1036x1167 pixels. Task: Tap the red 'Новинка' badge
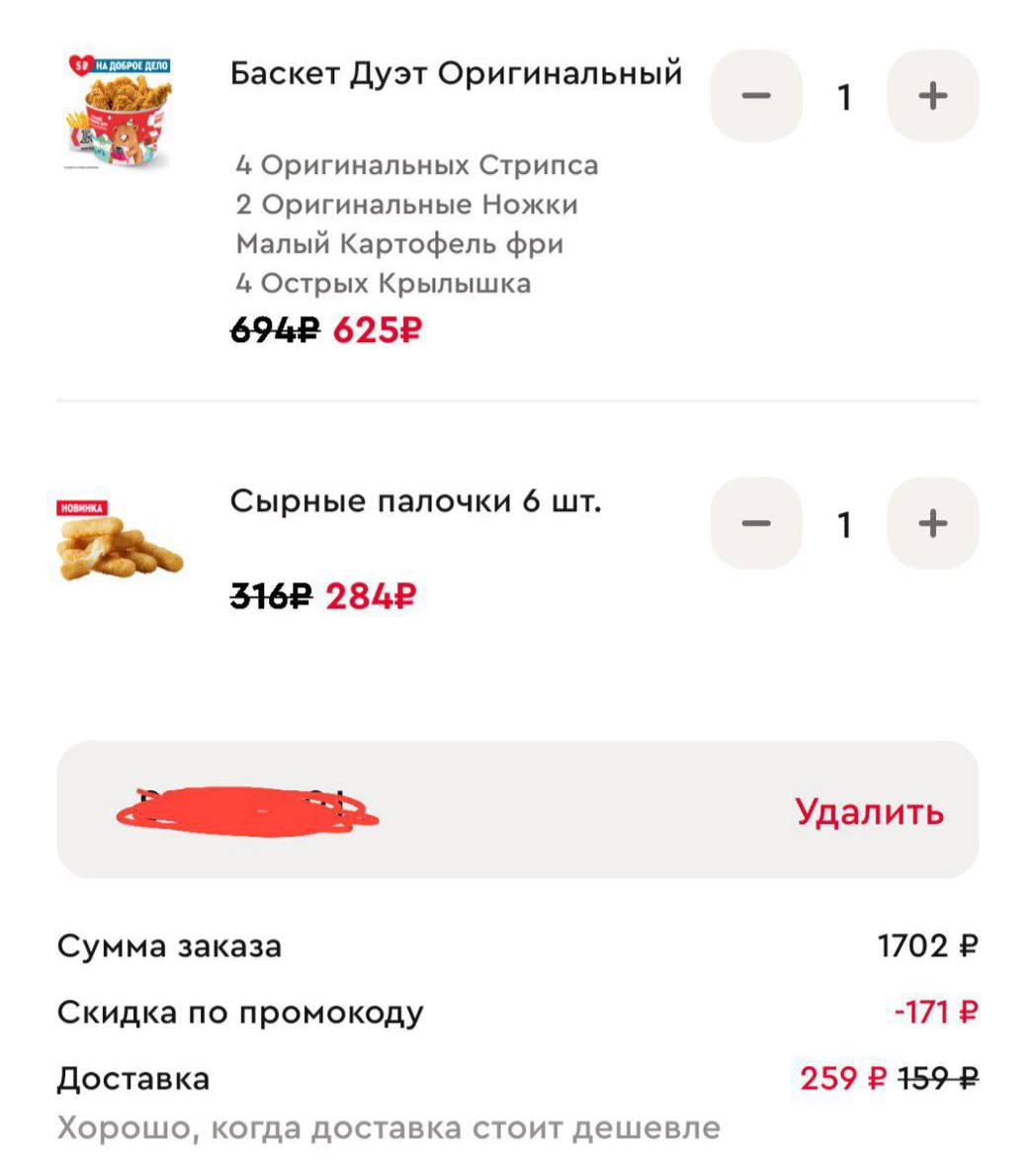tap(82, 507)
